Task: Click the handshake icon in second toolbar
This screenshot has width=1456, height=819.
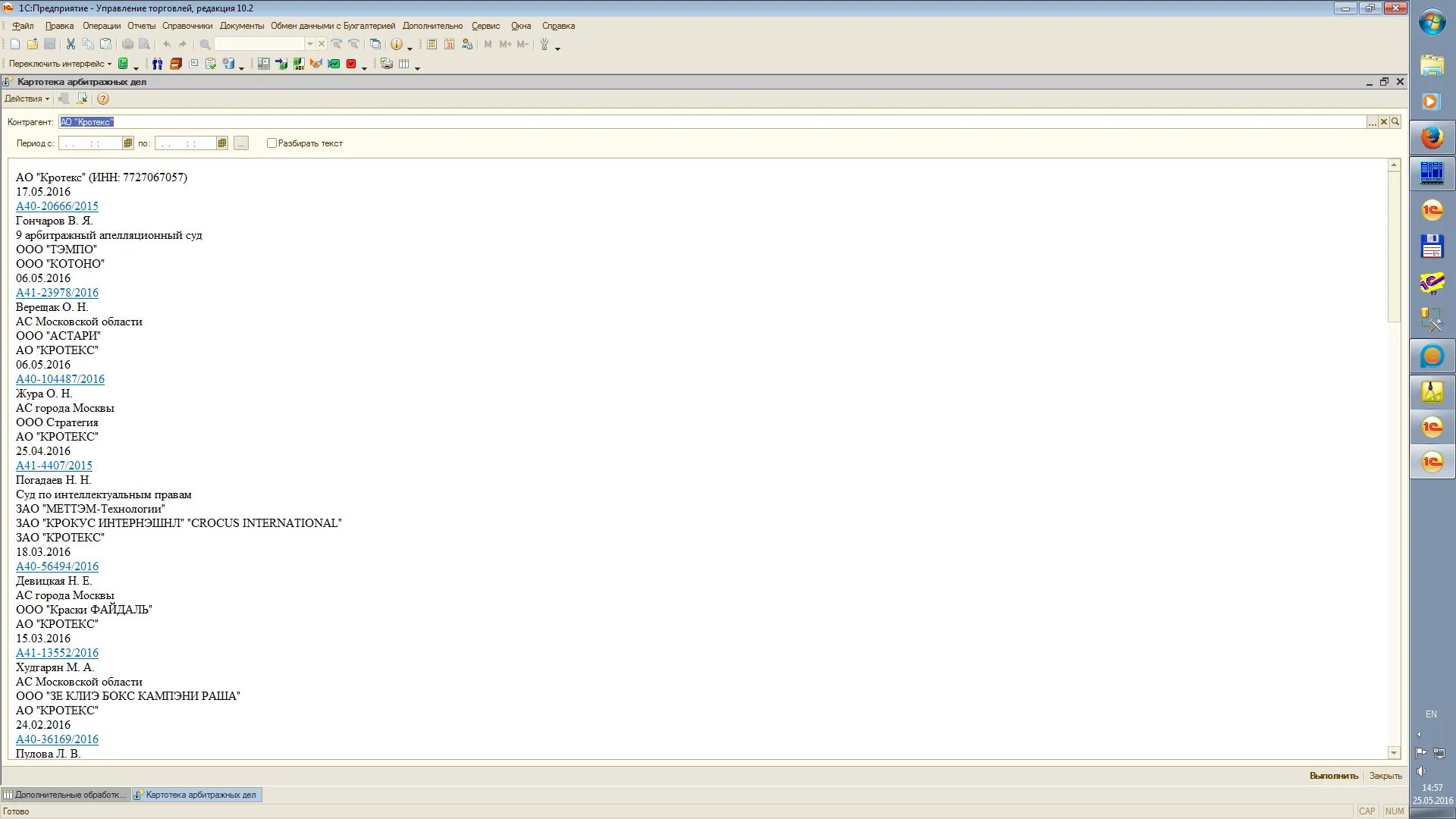Action: (315, 64)
